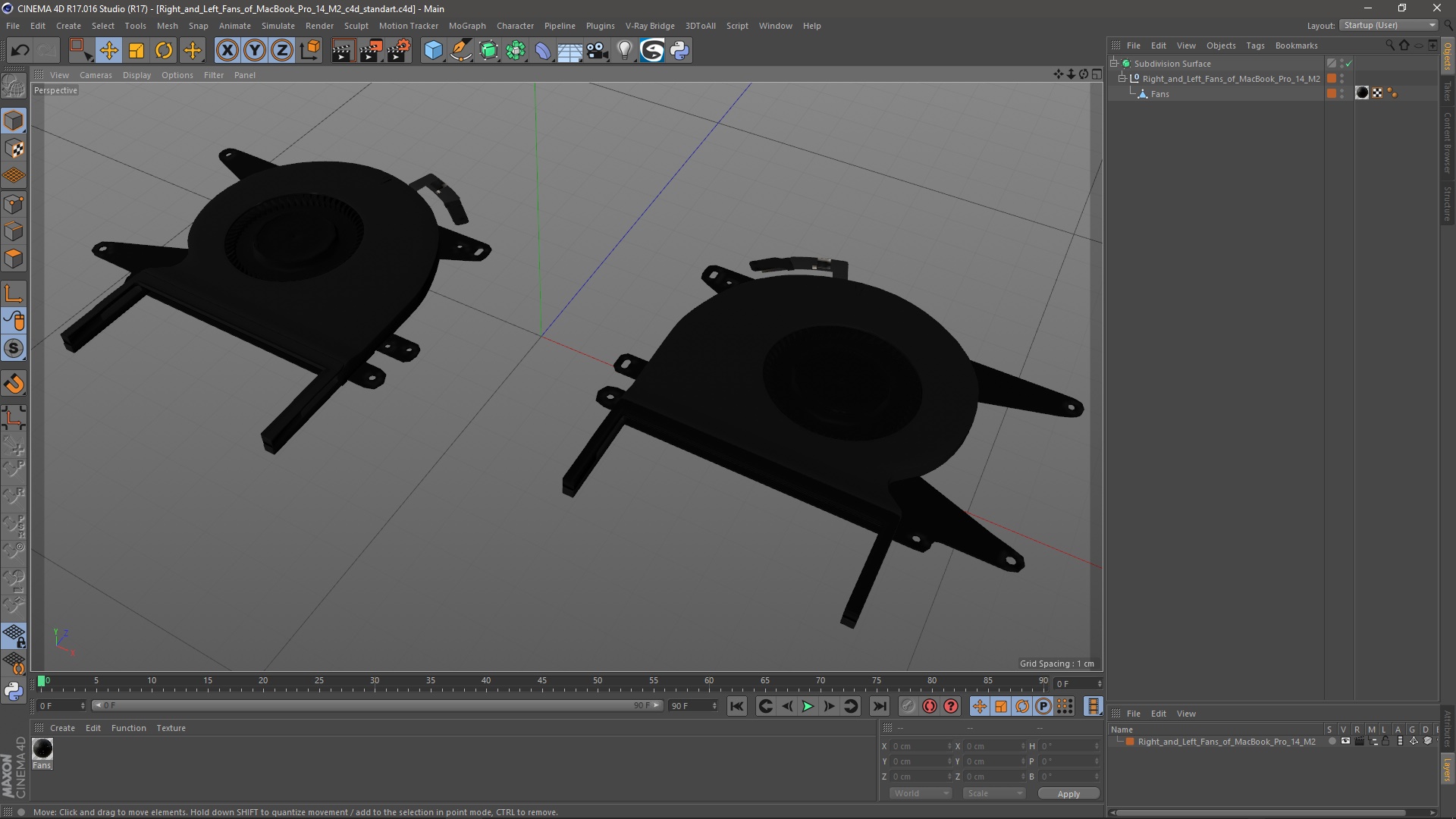The image size is (1456, 819).
Task: Activate the Scale tool
Action: (x=136, y=51)
